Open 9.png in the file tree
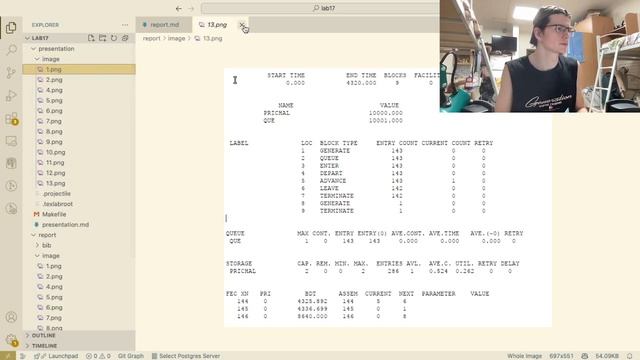640x360 pixels. 79,142
